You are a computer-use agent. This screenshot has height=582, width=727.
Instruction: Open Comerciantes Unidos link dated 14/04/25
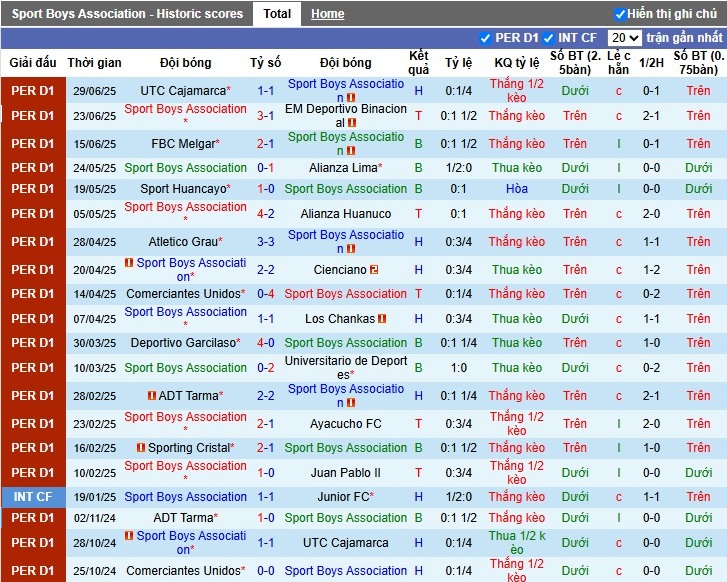click(184, 294)
